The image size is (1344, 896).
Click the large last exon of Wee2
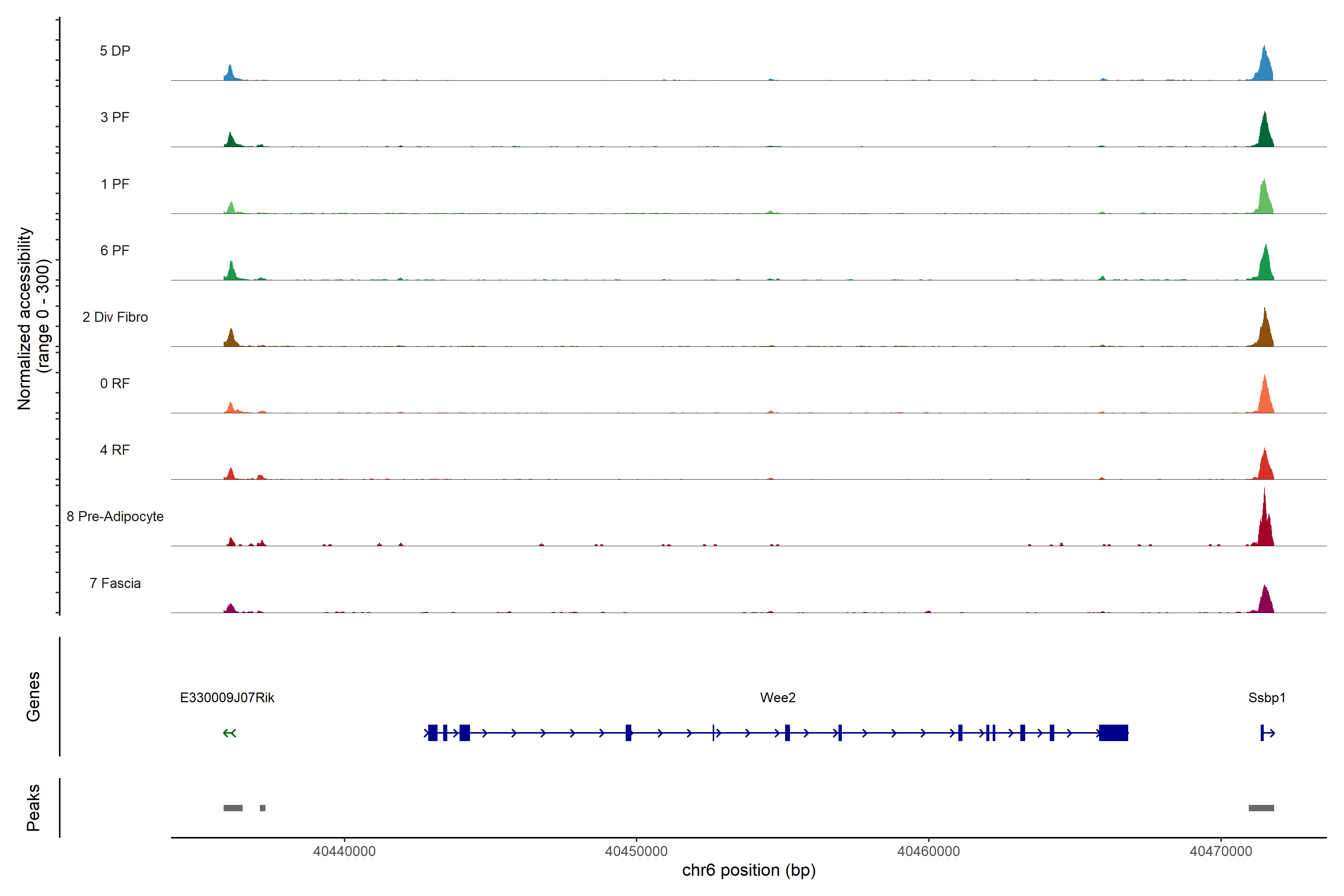[x=1113, y=733]
